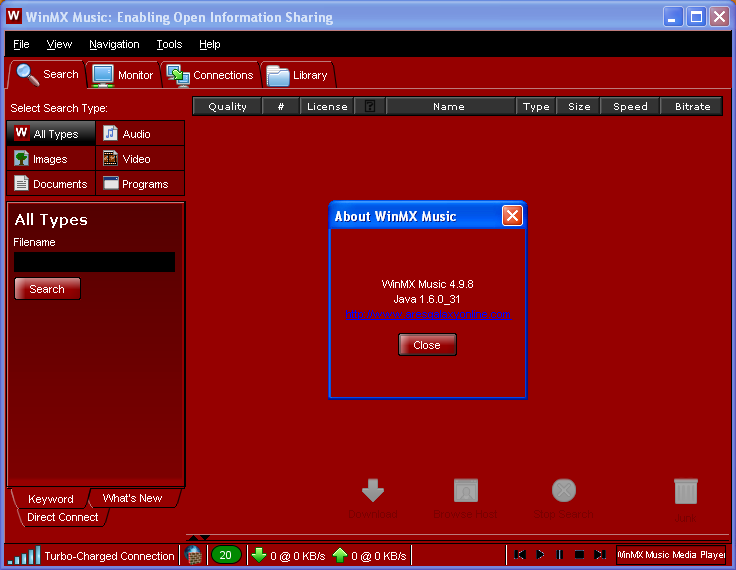Image resolution: width=736 pixels, height=570 pixels.
Task: Open the View menu
Action: coord(59,44)
